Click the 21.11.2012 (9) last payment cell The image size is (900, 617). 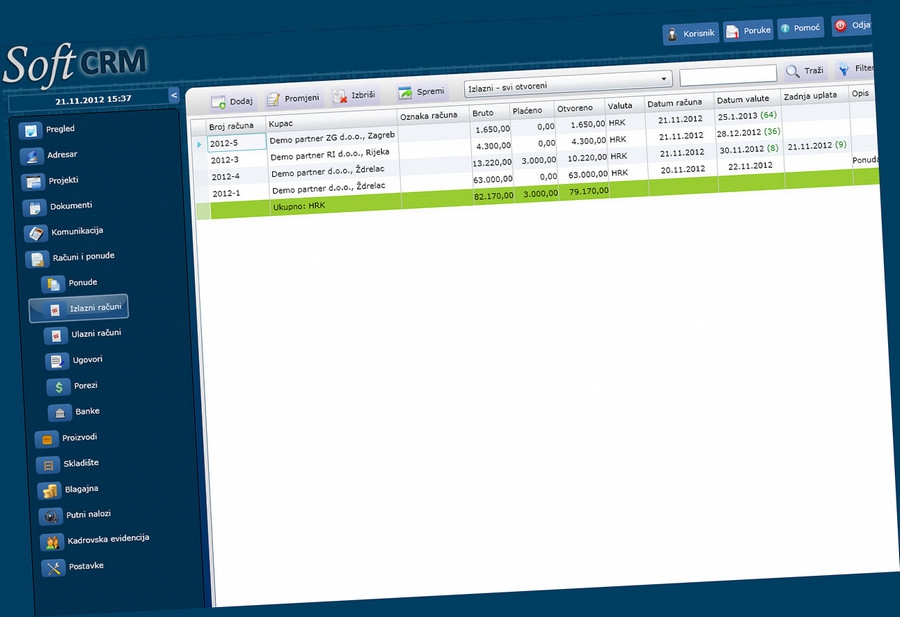point(817,146)
